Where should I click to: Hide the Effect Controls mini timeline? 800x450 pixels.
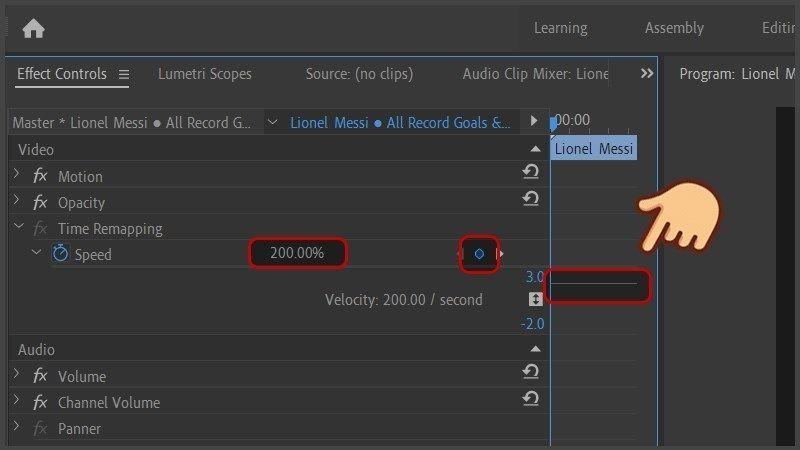click(534, 121)
